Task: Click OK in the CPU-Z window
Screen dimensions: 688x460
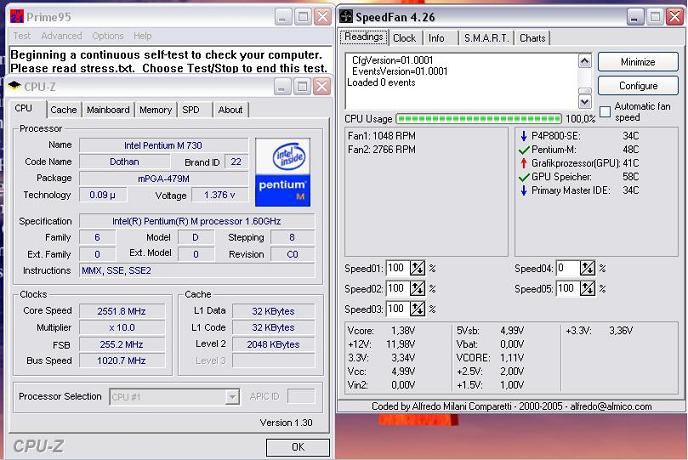Action: (x=297, y=447)
